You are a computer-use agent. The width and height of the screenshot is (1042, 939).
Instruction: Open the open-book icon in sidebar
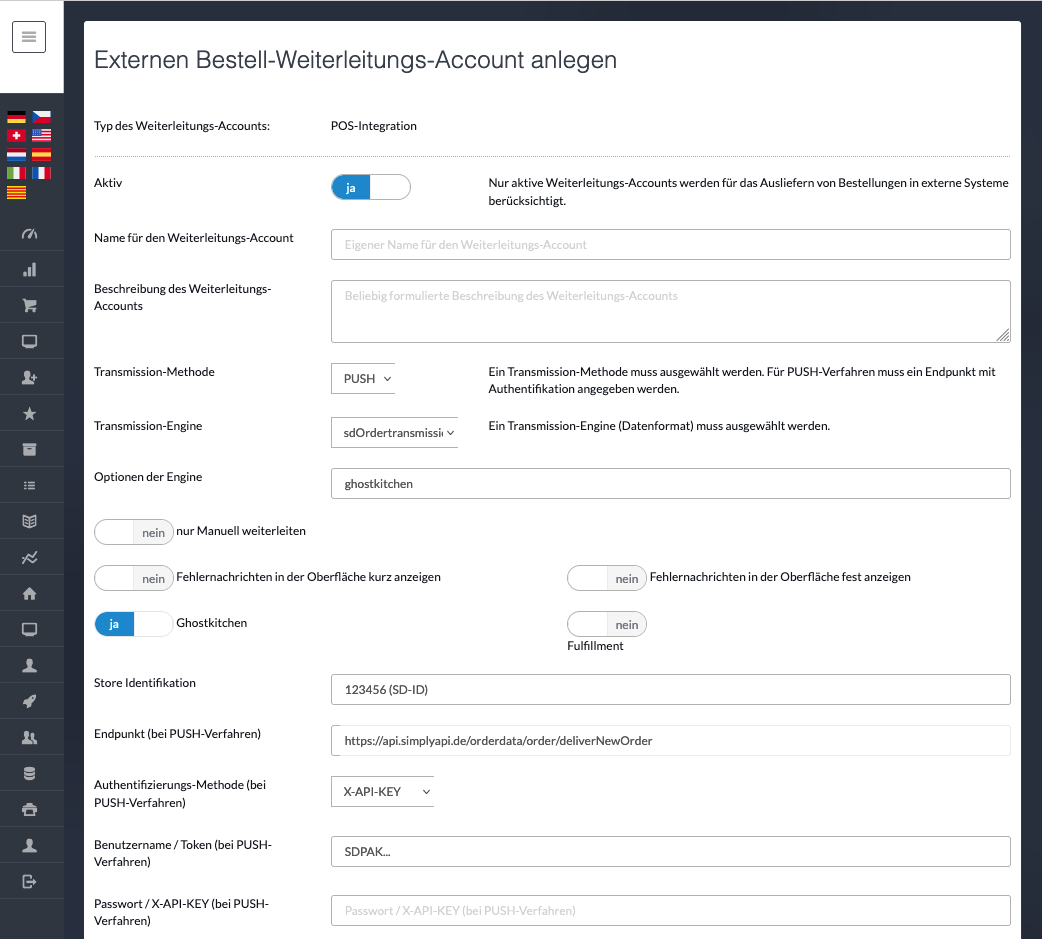click(29, 522)
